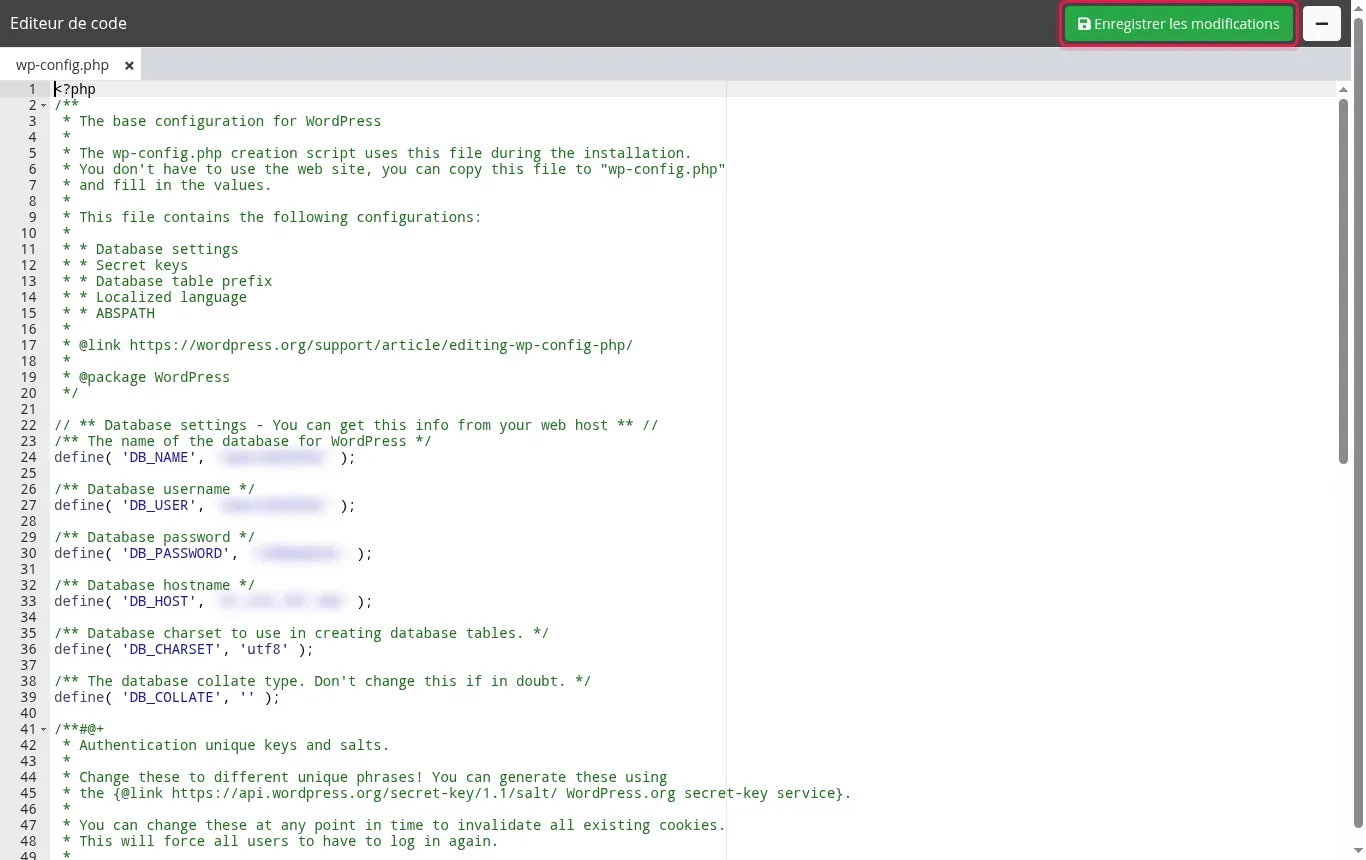Click line number 21 in the gutter
Screen dimensions: 1366x860
[29, 409]
